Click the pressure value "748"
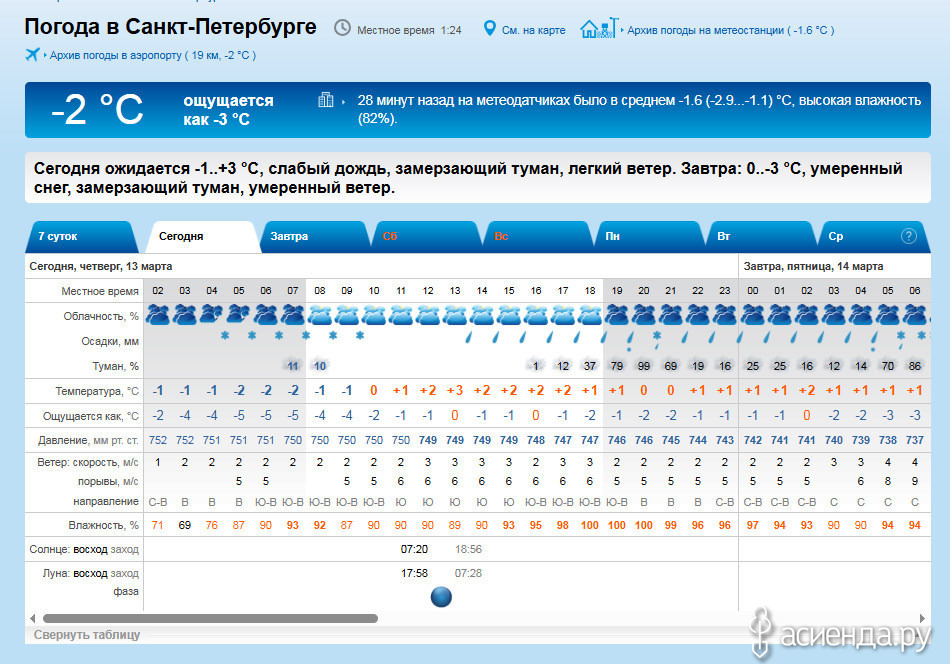 click(536, 440)
